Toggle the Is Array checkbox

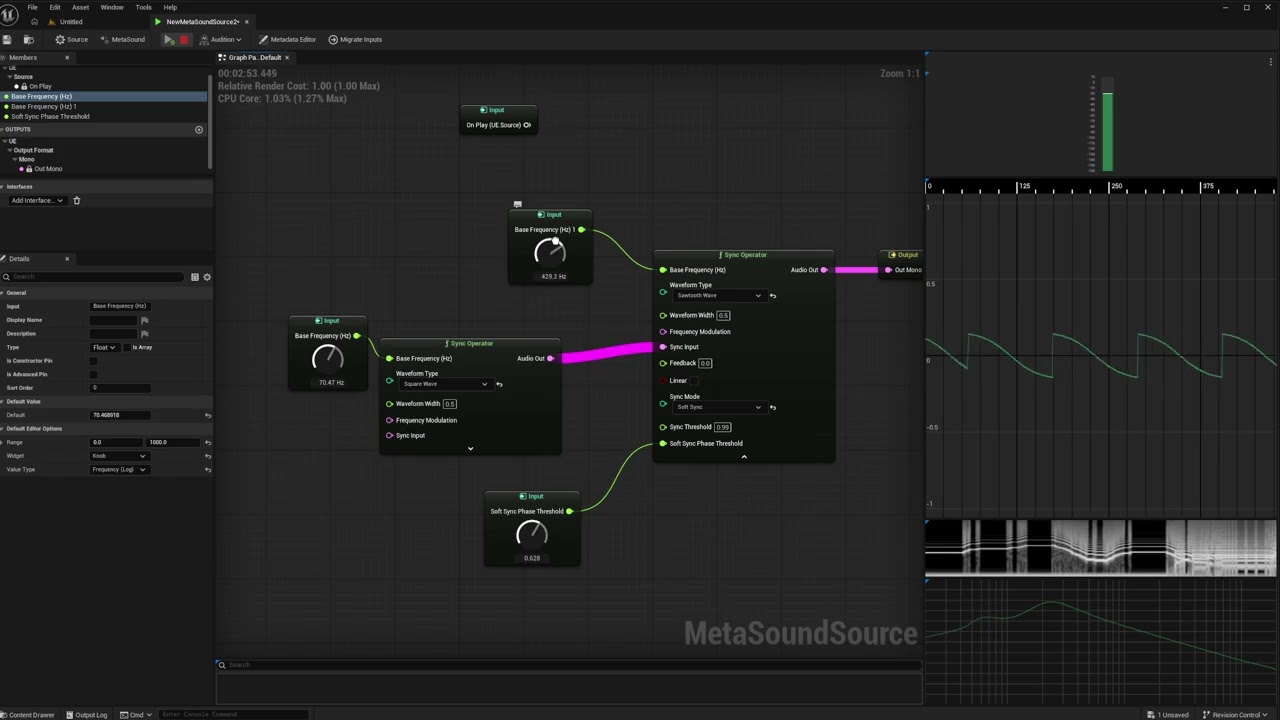pos(126,347)
